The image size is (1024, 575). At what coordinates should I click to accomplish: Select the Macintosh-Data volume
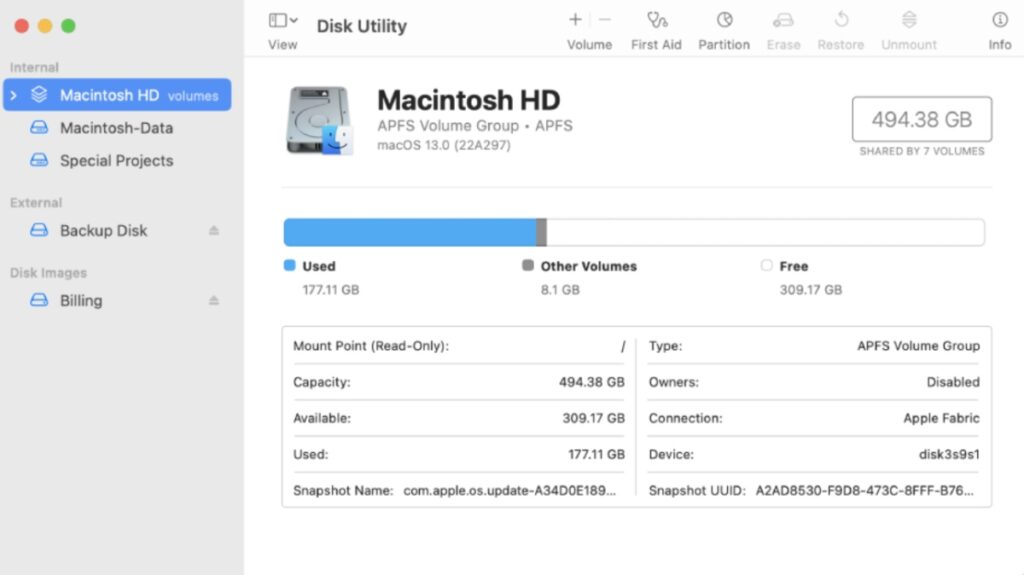(x=118, y=127)
